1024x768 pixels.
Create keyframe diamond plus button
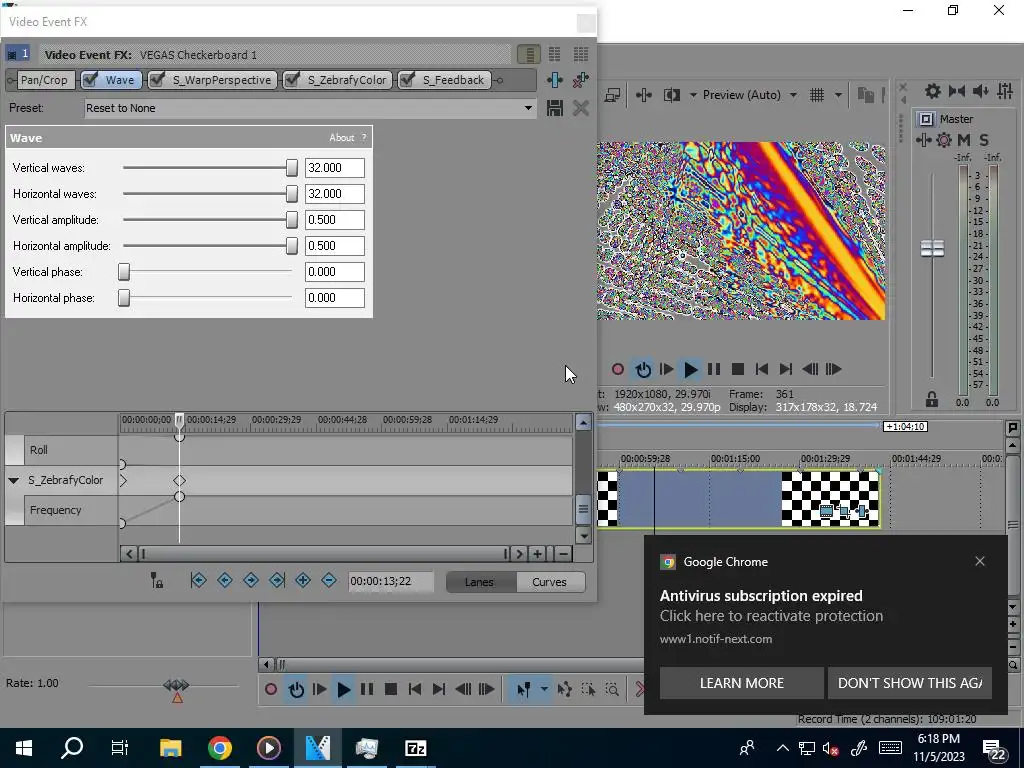(303, 580)
